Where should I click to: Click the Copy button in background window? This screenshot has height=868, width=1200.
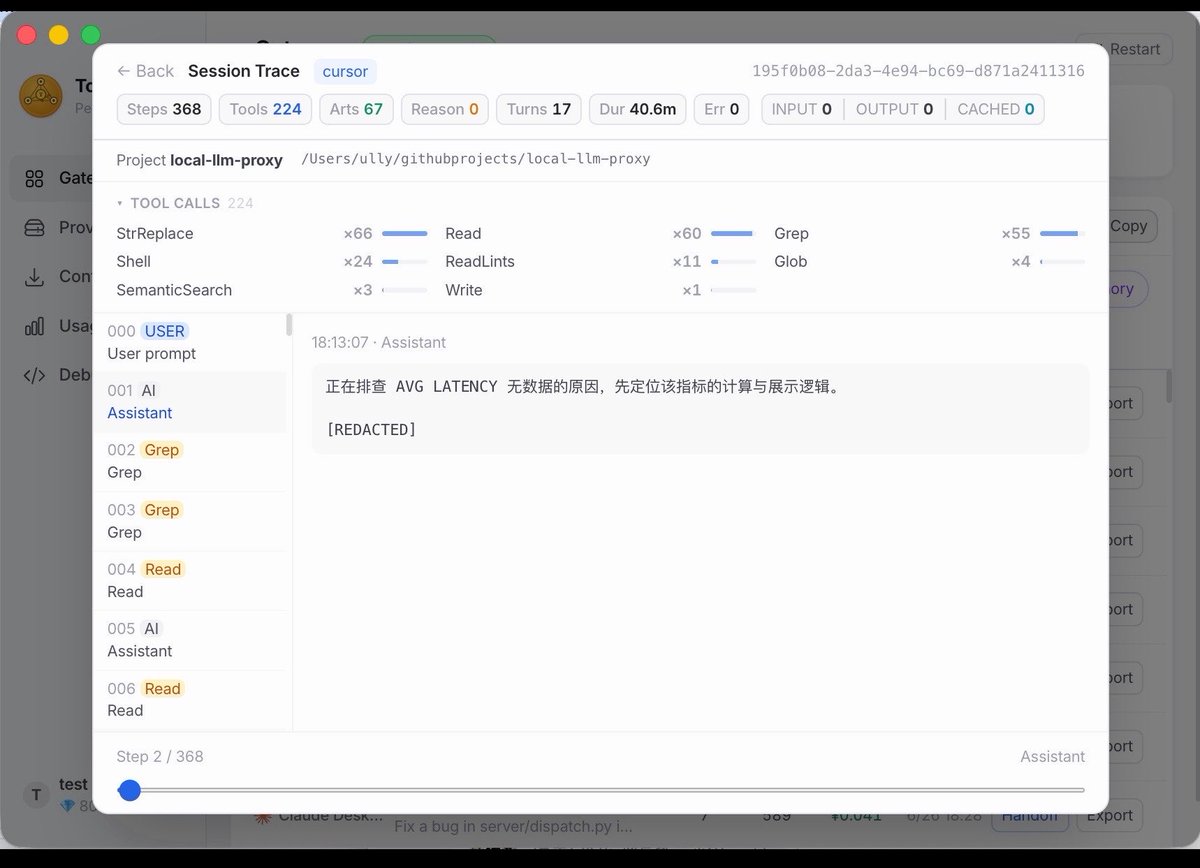point(1130,226)
